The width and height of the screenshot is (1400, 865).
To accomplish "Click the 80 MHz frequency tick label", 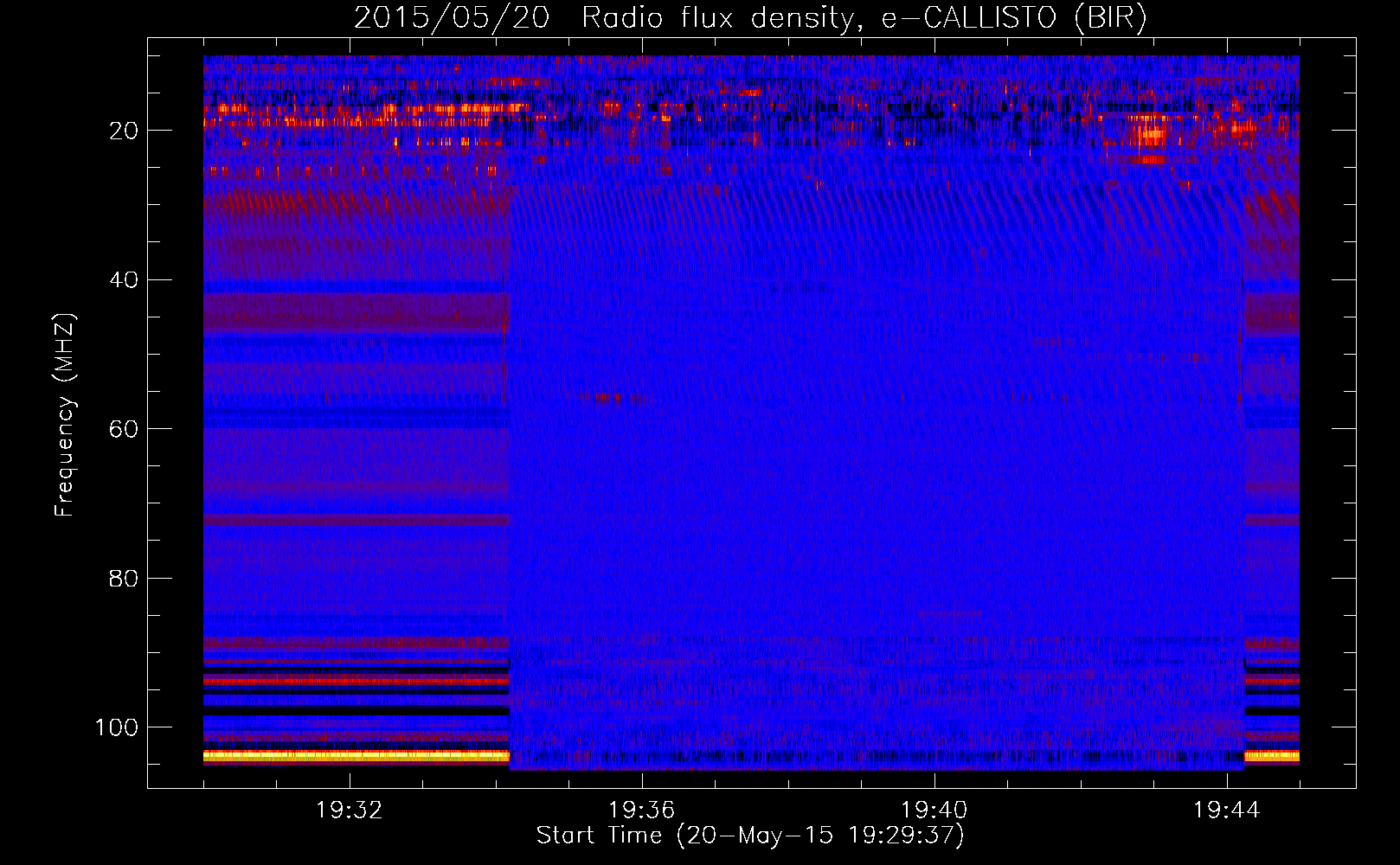I will tap(124, 578).
